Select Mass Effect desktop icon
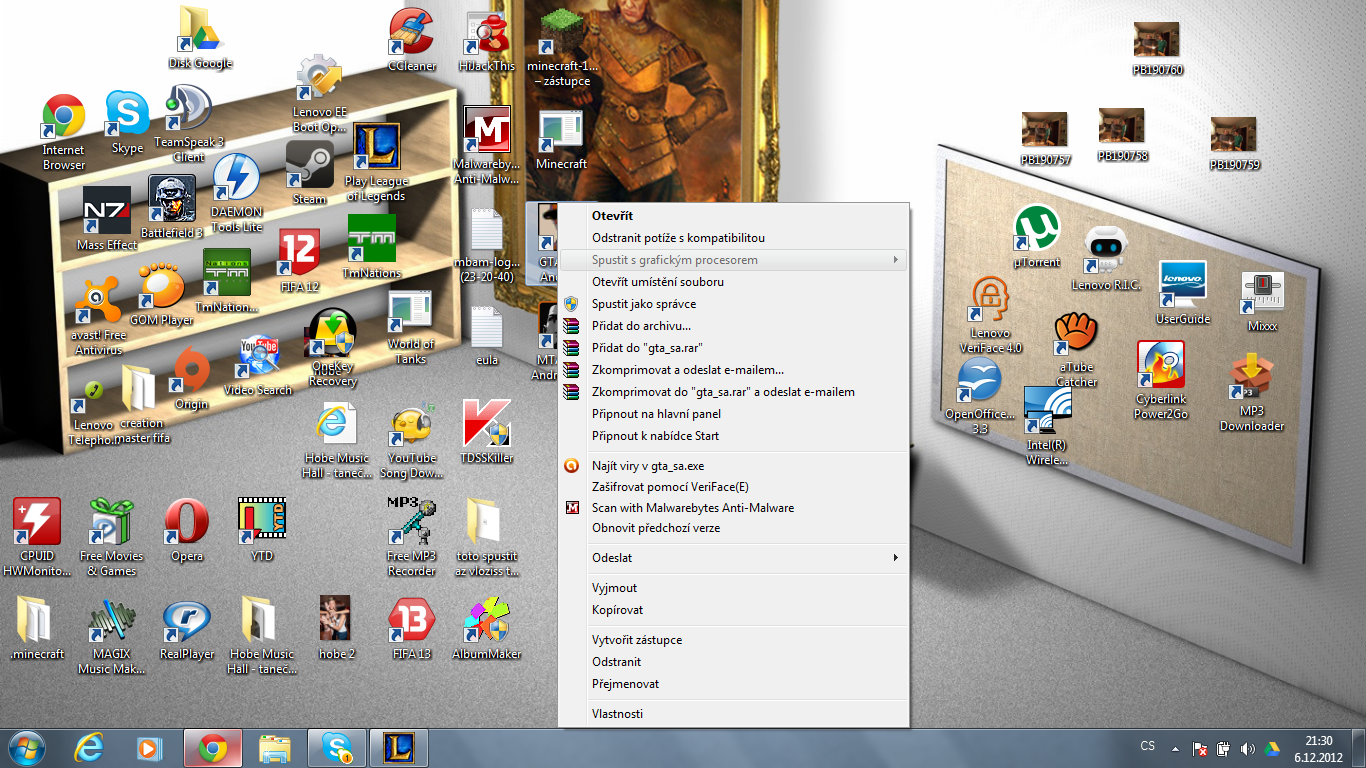Image resolution: width=1366 pixels, height=768 pixels. (x=107, y=218)
